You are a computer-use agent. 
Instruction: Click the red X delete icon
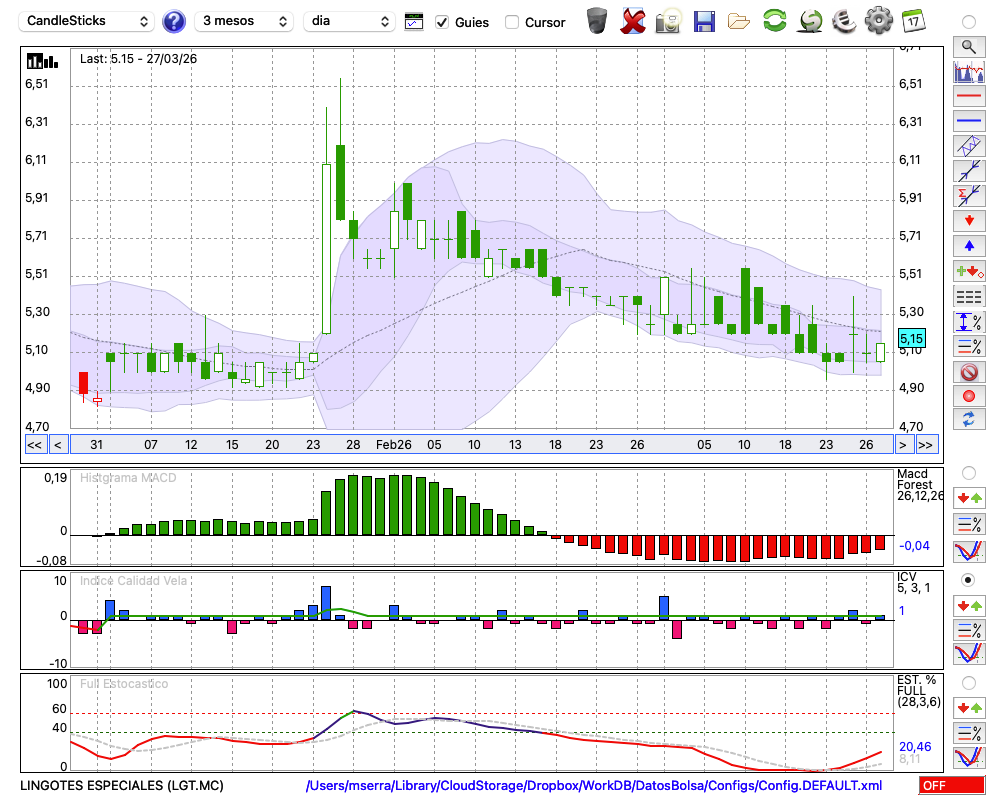point(633,21)
